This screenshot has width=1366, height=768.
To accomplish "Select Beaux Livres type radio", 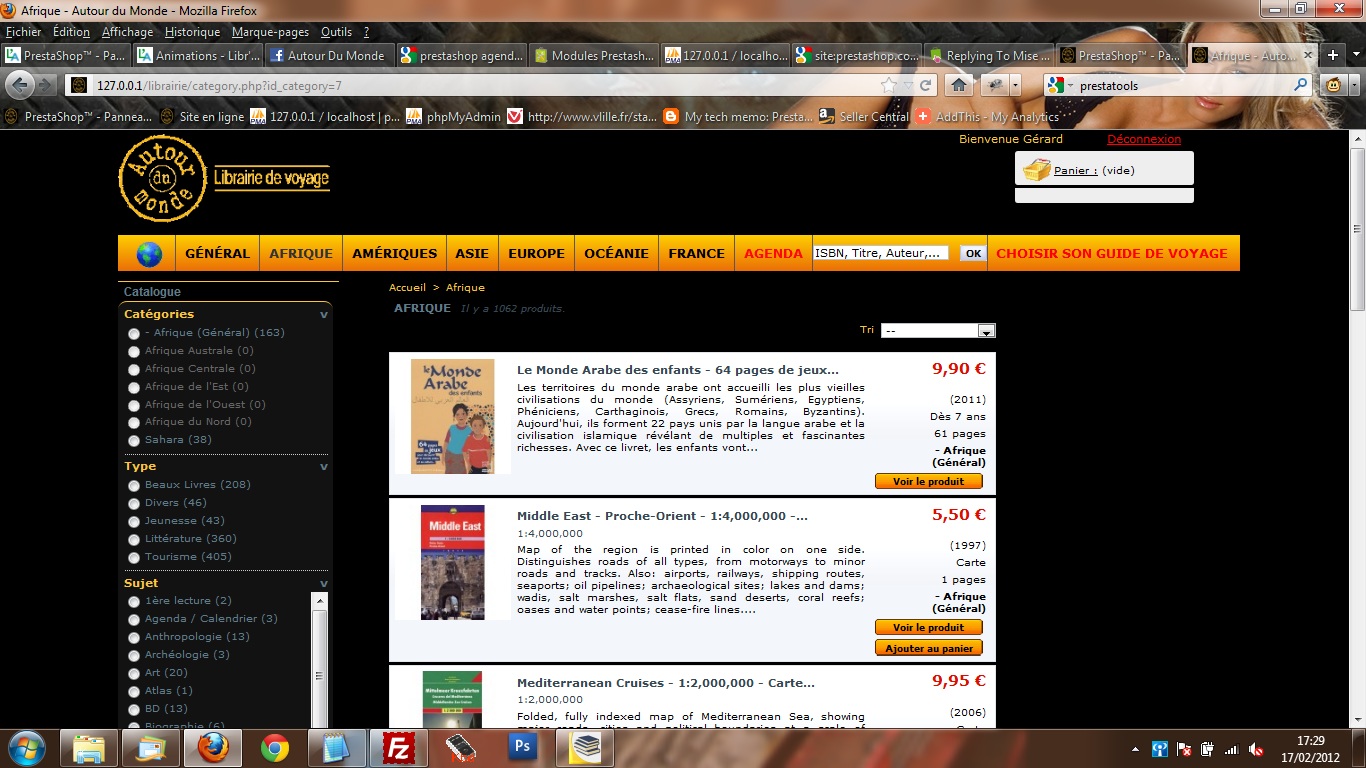I will (x=134, y=485).
